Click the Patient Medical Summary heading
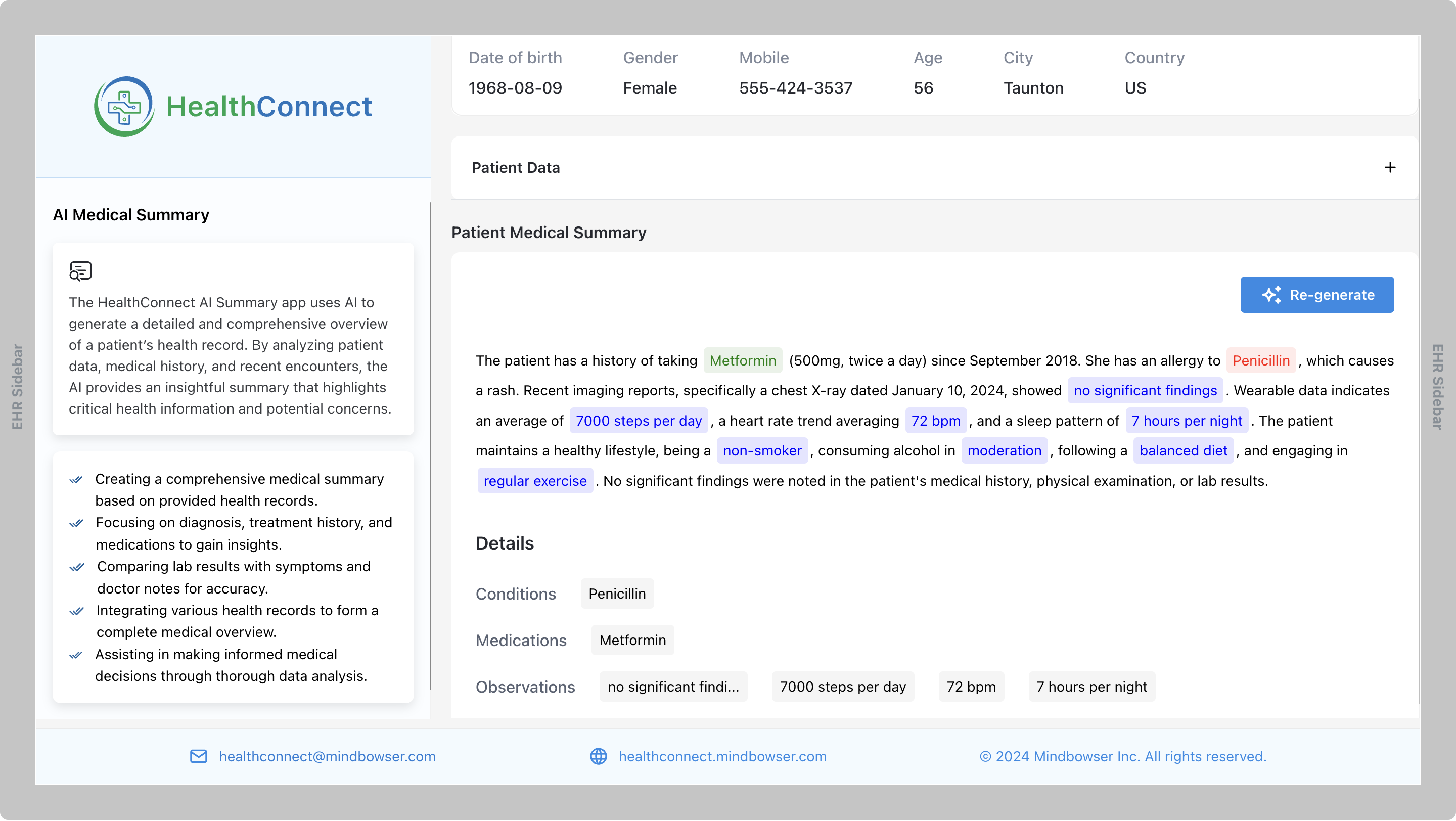Screen dimensions: 1456x821 [x=548, y=232]
